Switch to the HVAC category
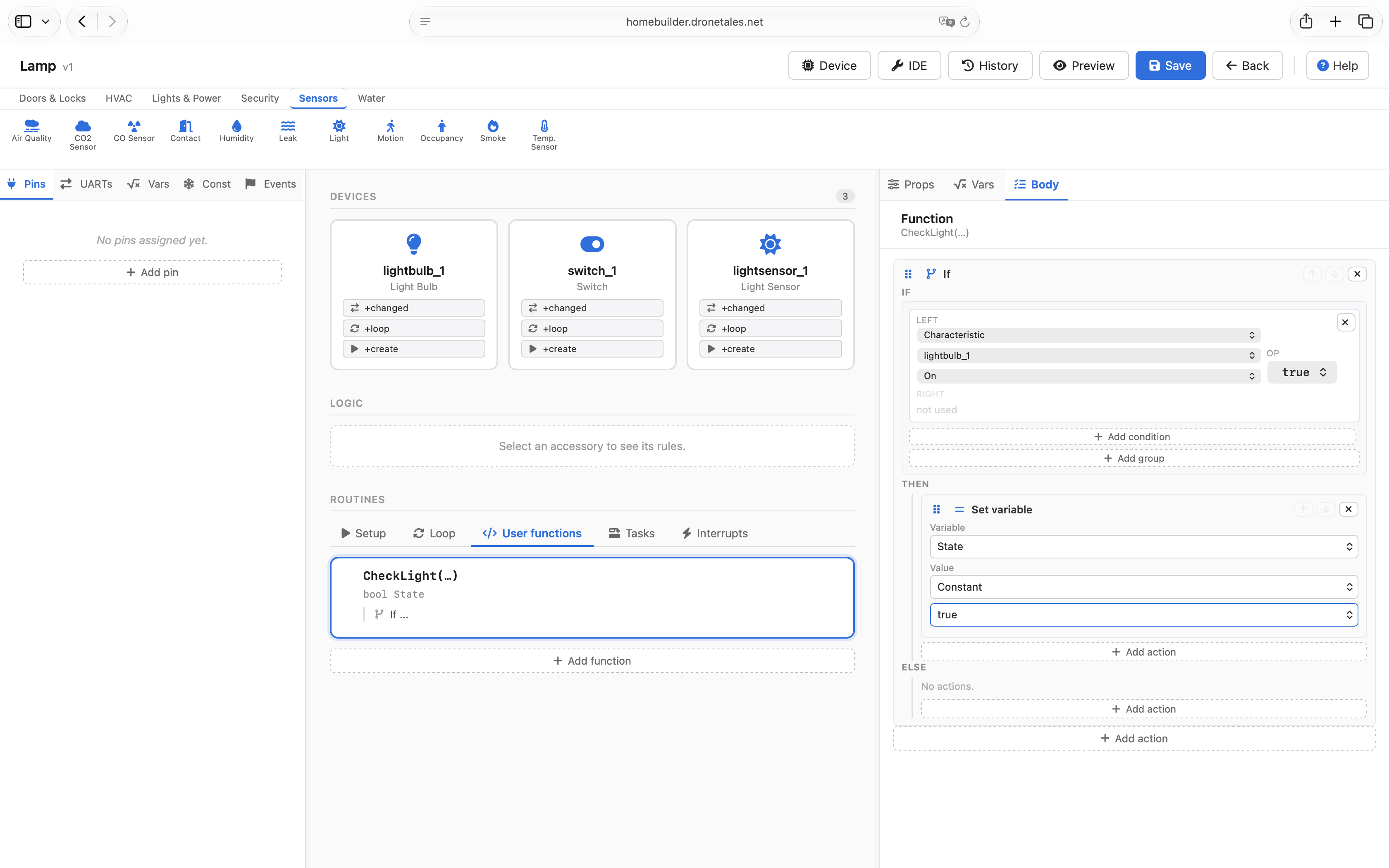Screen dimensions: 1389x868 [x=119, y=98]
